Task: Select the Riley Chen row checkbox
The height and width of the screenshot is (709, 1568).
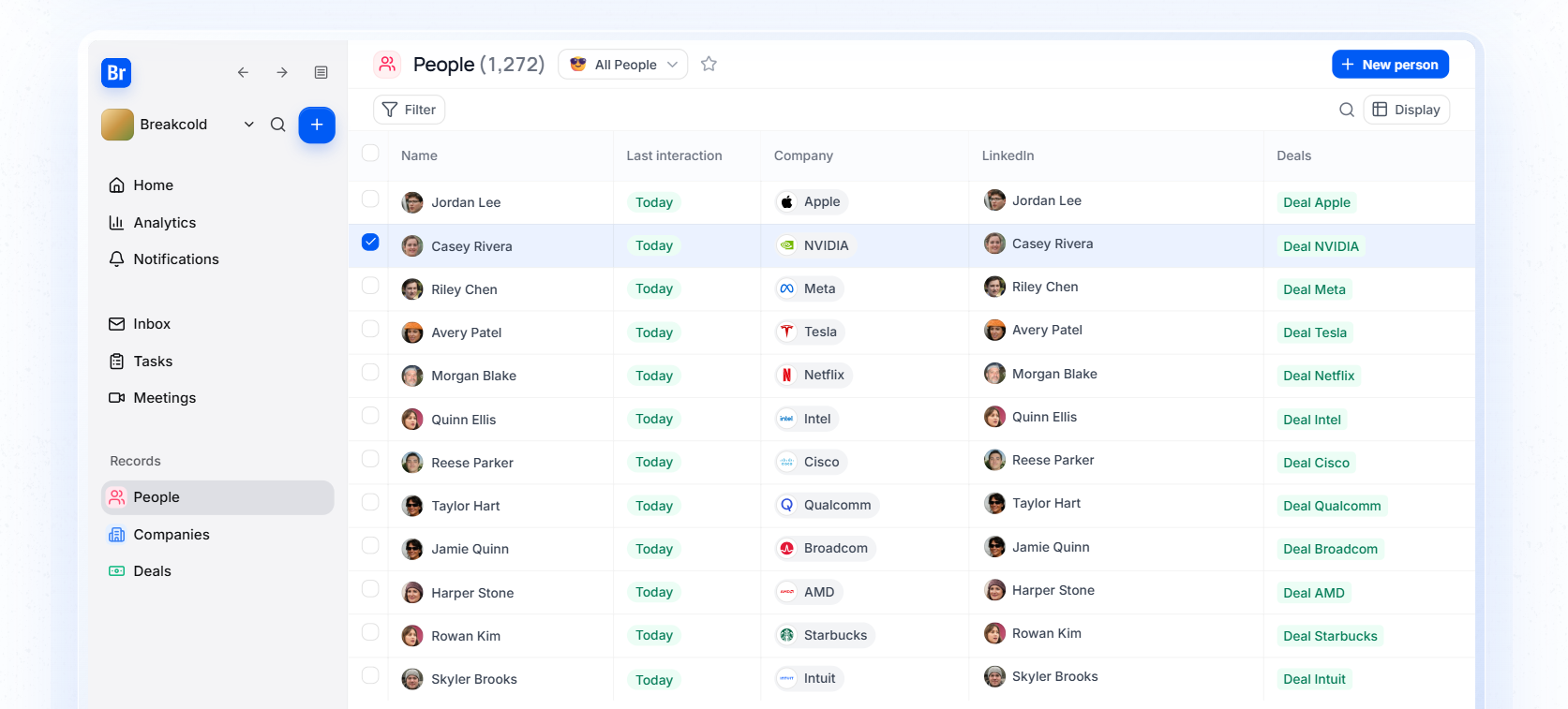Action: pos(370,285)
